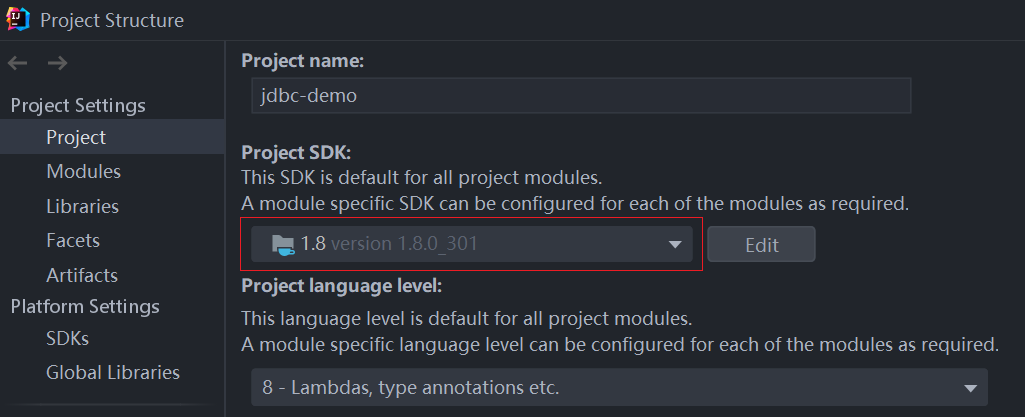Click the IntelliJ IDEA logo icon
The height and width of the screenshot is (417, 1025).
[18, 19]
